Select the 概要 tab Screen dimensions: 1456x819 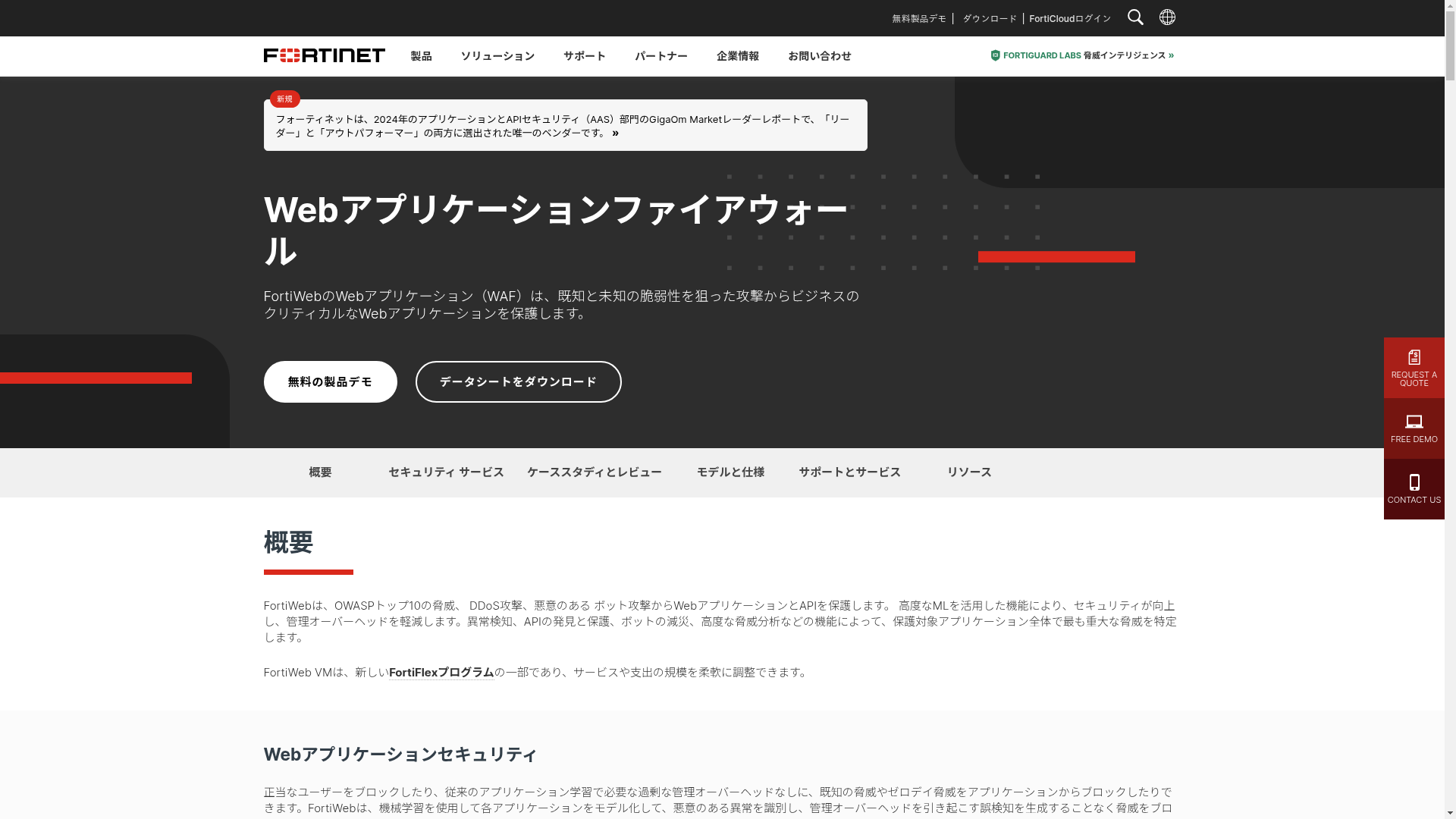(320, 472)
